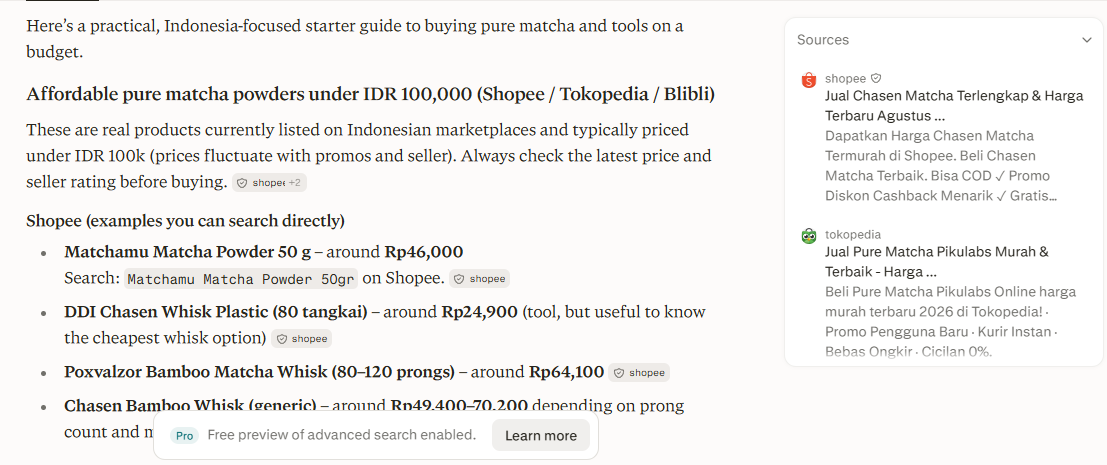The image size is (1107, 465).
Task: Click the Tokopedia owl icon in Sources
Action: pos(809,236)
